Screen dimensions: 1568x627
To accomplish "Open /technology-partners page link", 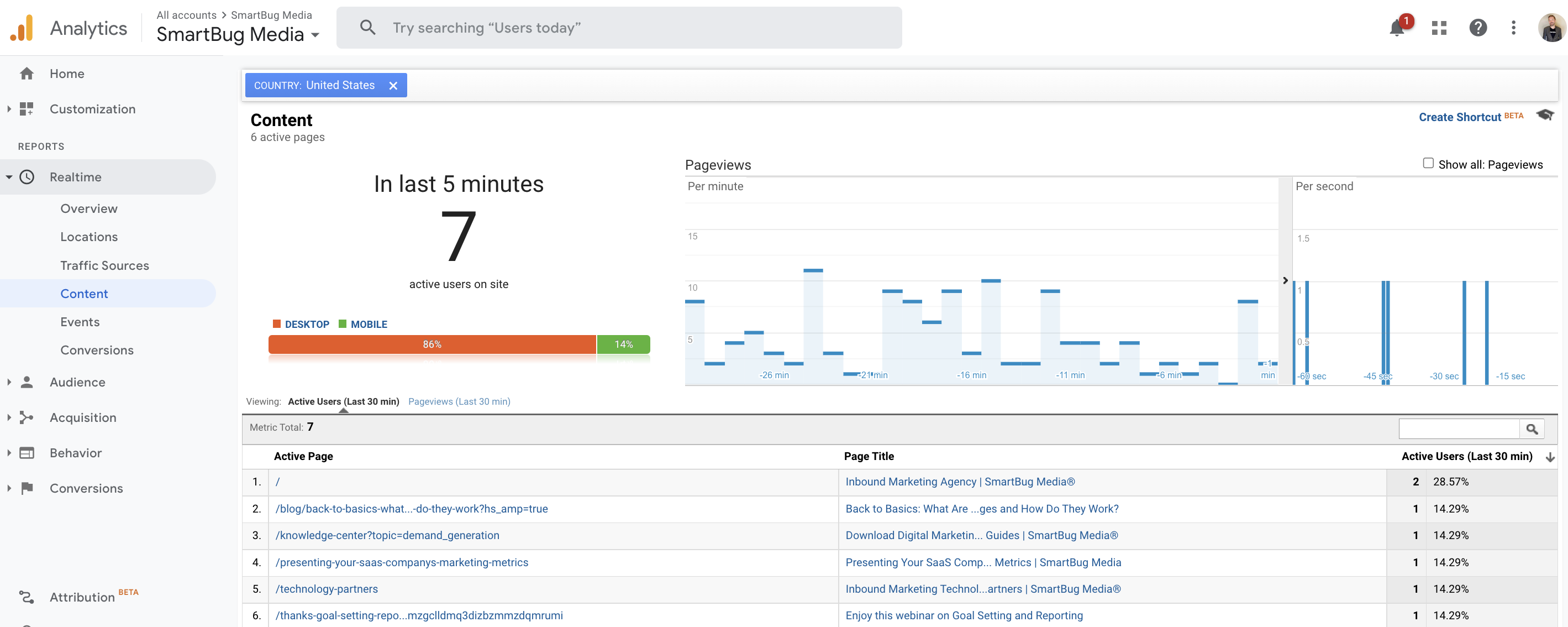I will coord(327,589).
